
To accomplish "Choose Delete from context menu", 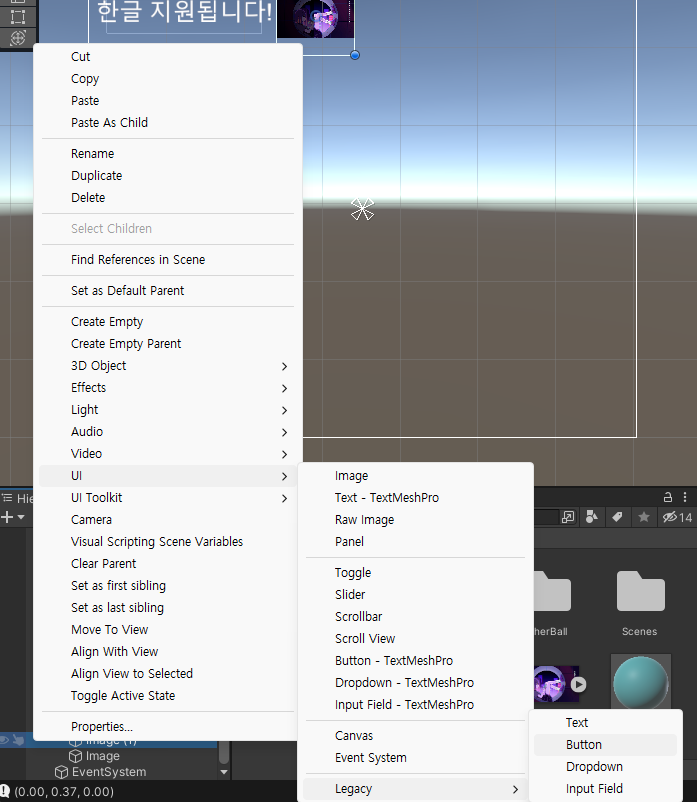I will 168,198.
